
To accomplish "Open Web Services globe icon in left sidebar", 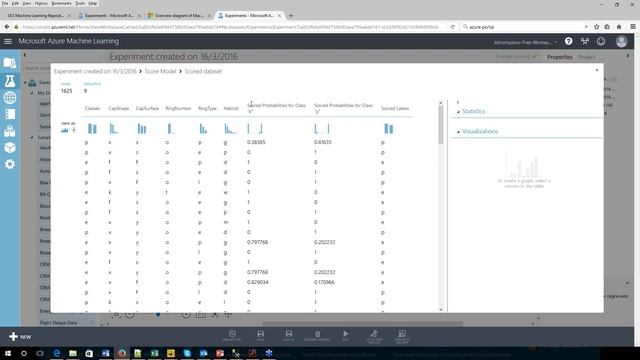I will tap(10, 98).
